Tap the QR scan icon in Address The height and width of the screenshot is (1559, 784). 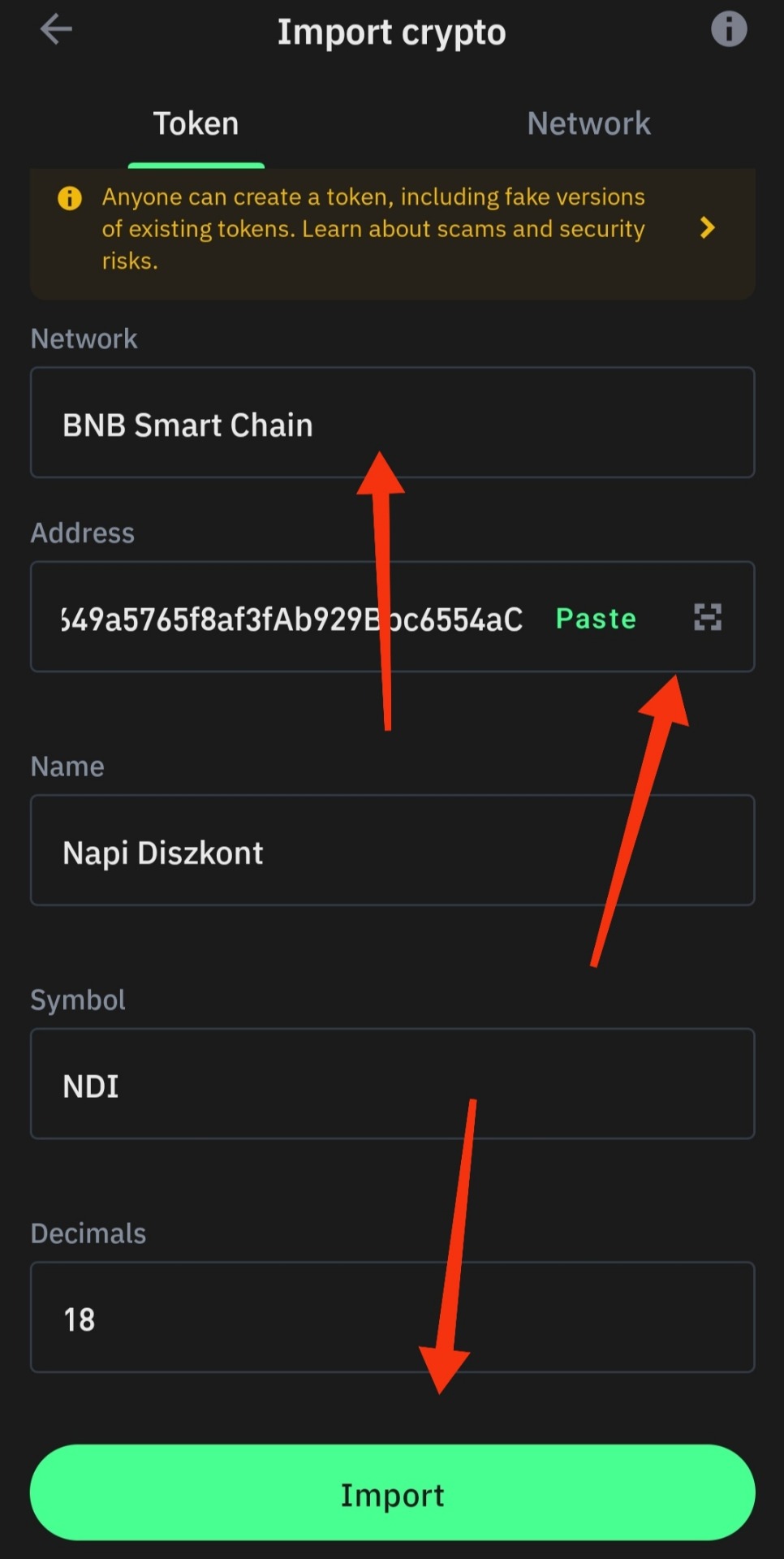708,617
